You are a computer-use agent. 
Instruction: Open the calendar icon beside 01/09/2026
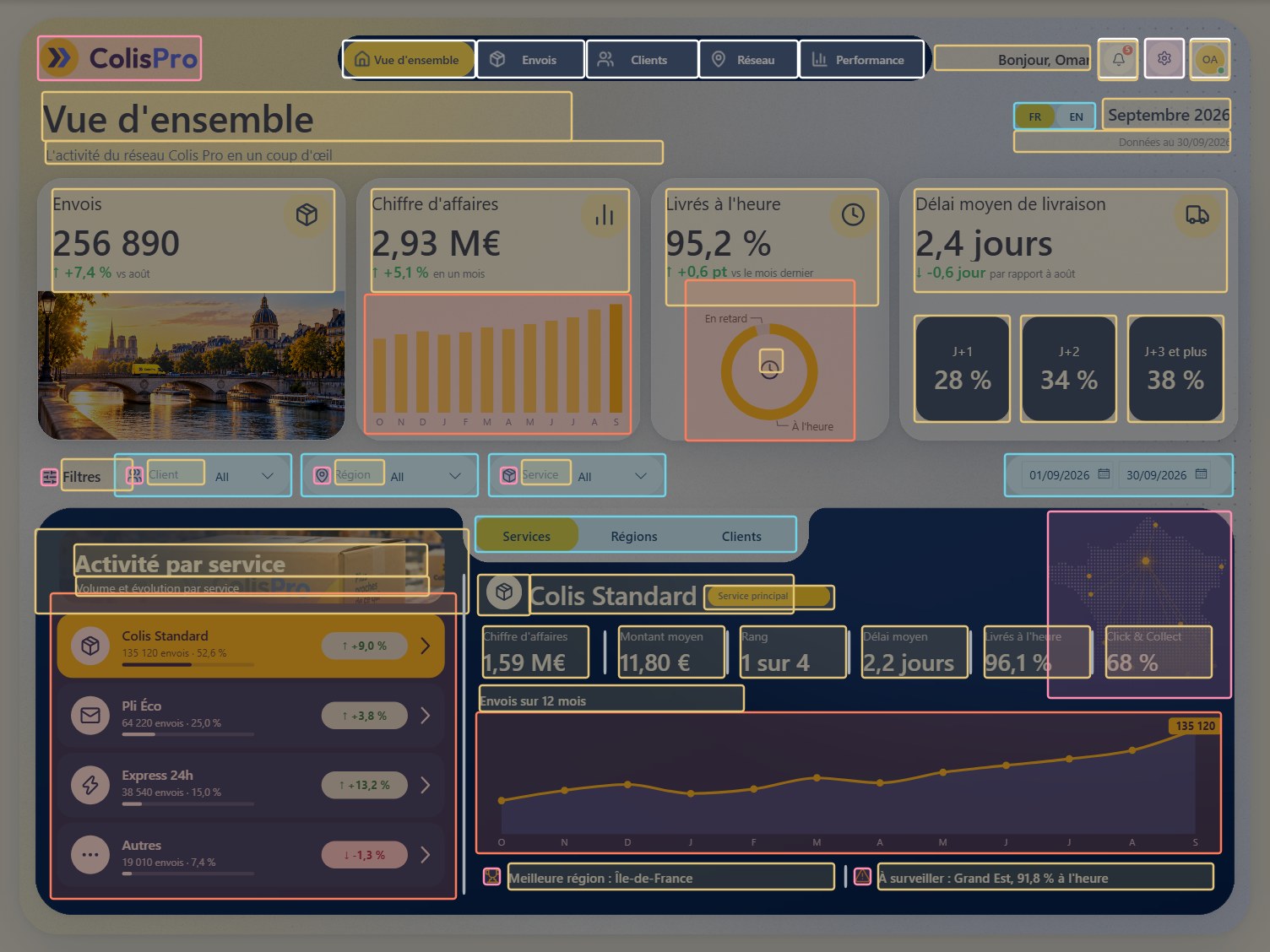tap(1104, 474)
